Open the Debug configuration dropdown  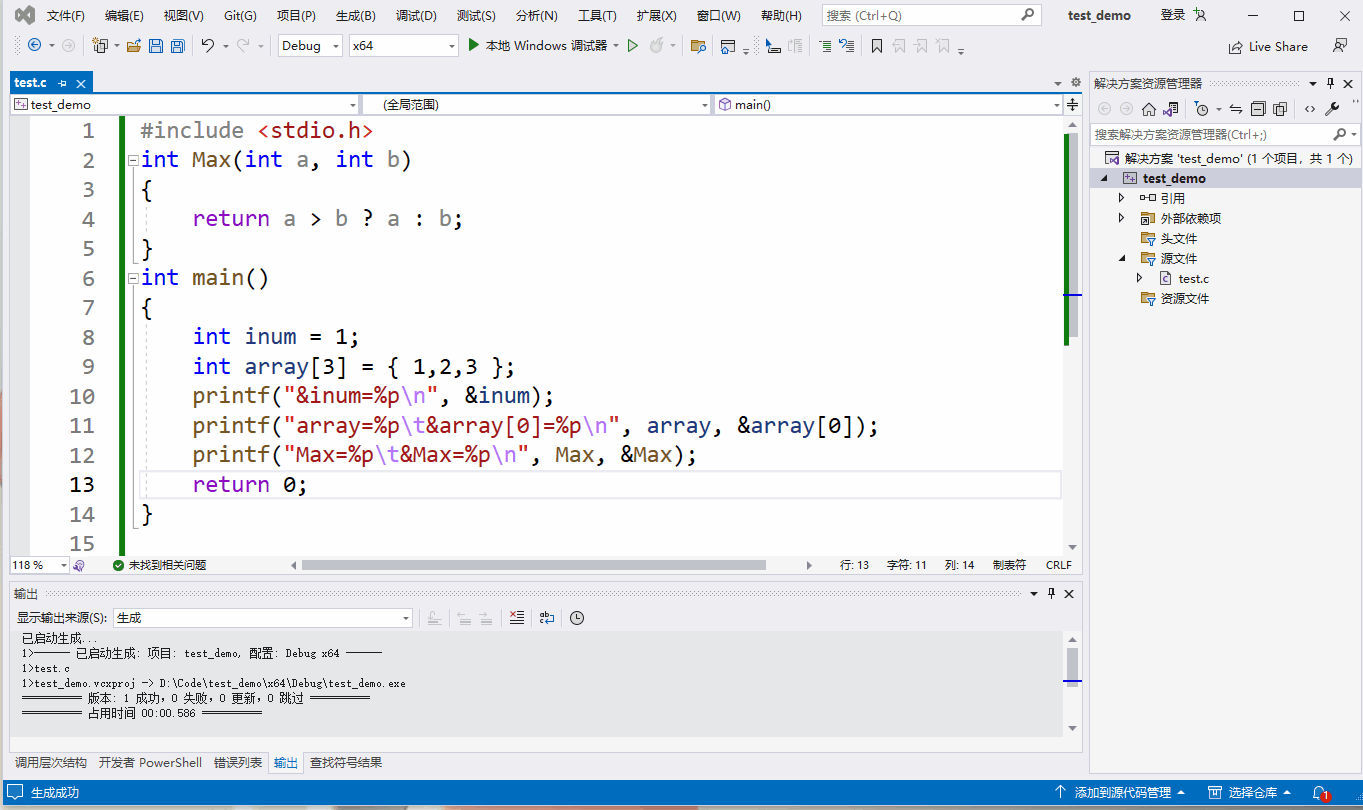[310, 46]
